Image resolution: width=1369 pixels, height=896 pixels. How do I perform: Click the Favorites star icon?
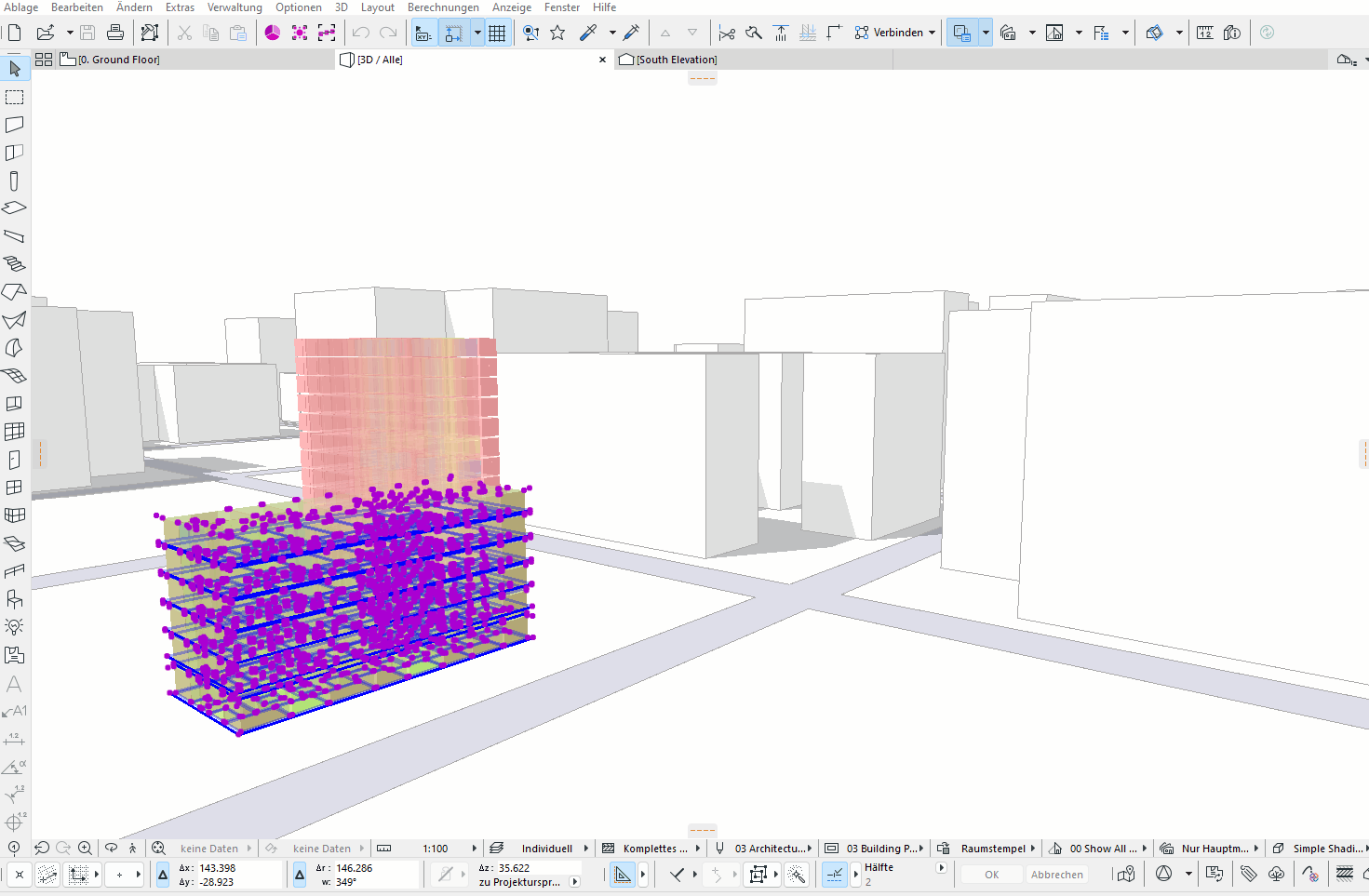pos(557,33)
